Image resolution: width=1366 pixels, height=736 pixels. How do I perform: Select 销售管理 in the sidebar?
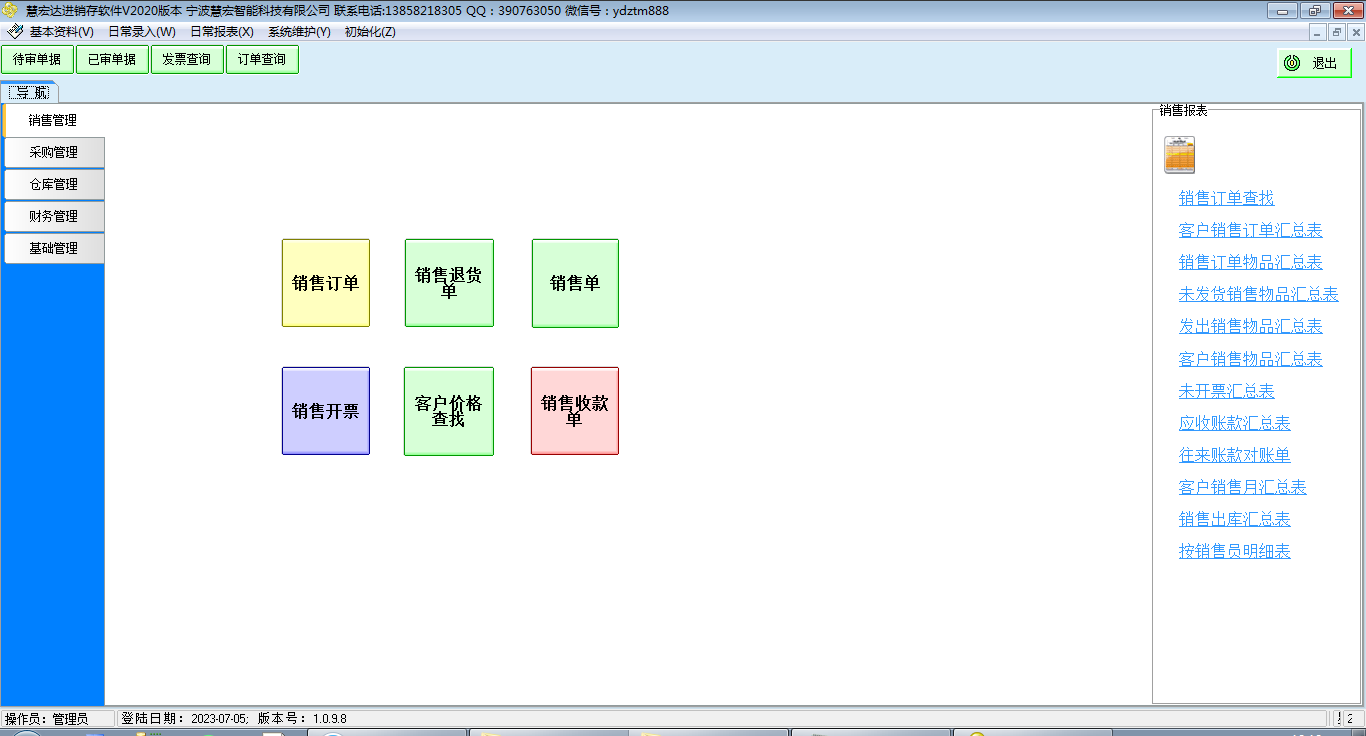(x=54, y=121)
